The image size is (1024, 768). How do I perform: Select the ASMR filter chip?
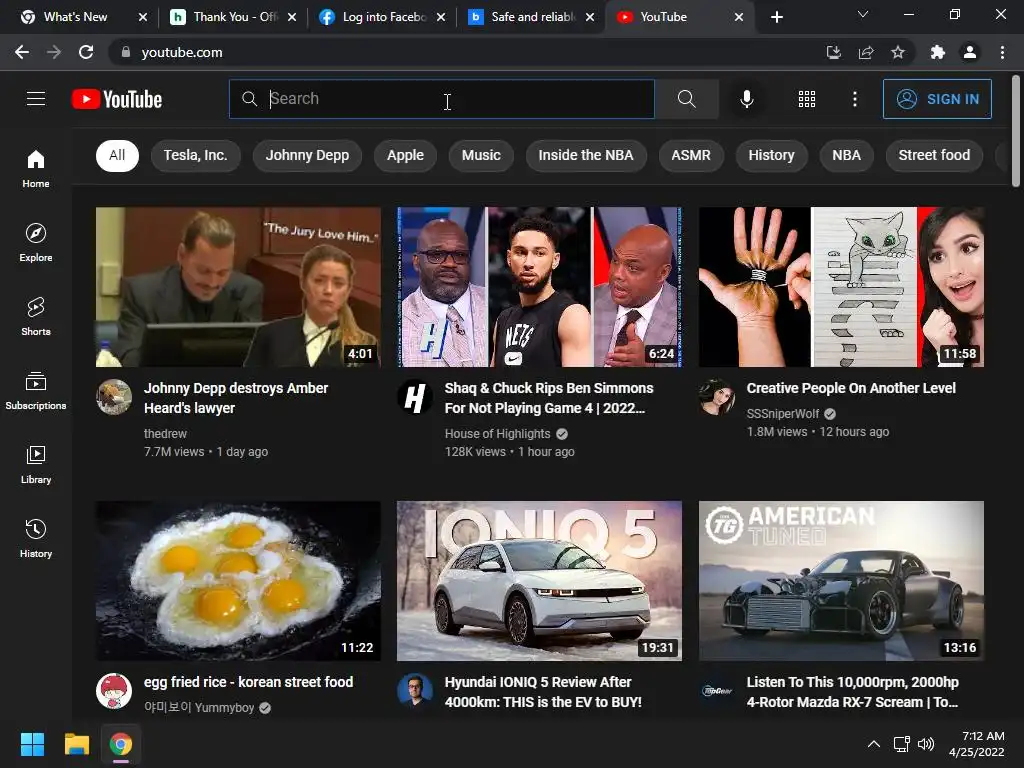tap(691, 155)
